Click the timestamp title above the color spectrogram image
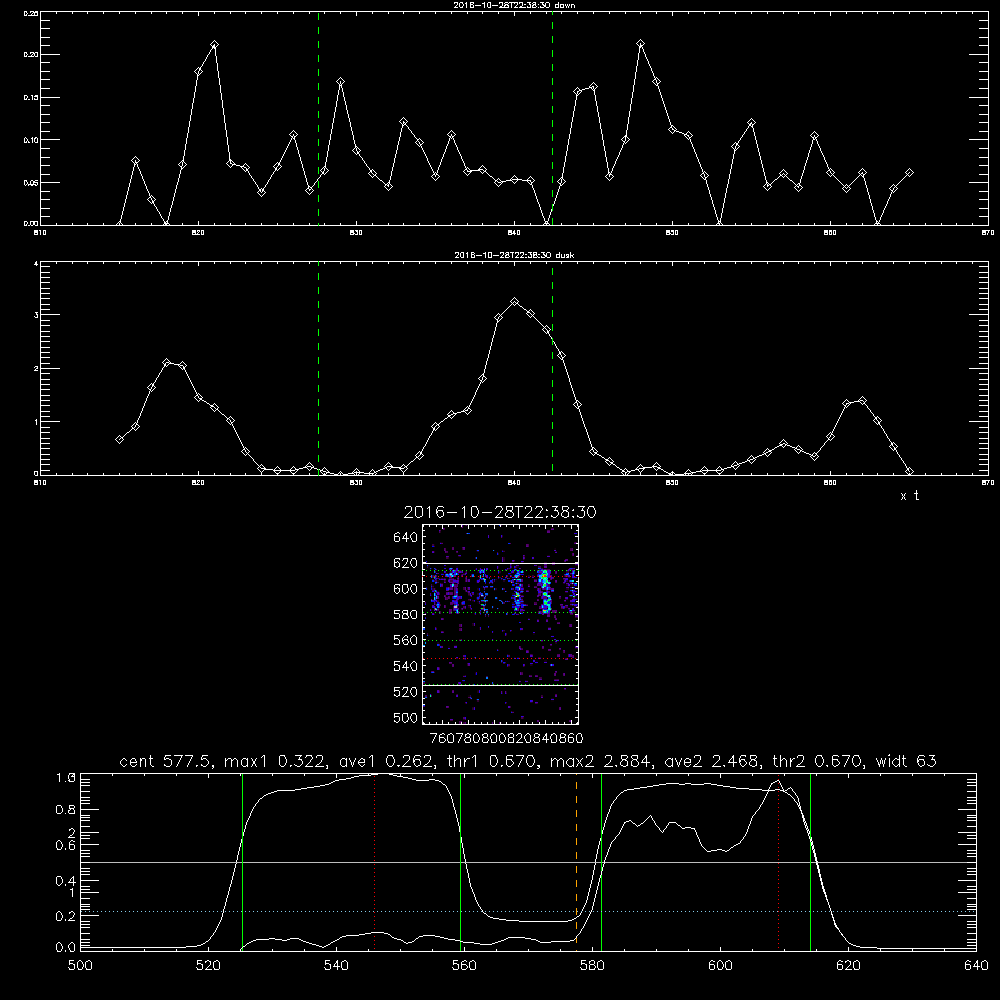The width and height of the screenshot is (1000, 1000). click(500, 513)
